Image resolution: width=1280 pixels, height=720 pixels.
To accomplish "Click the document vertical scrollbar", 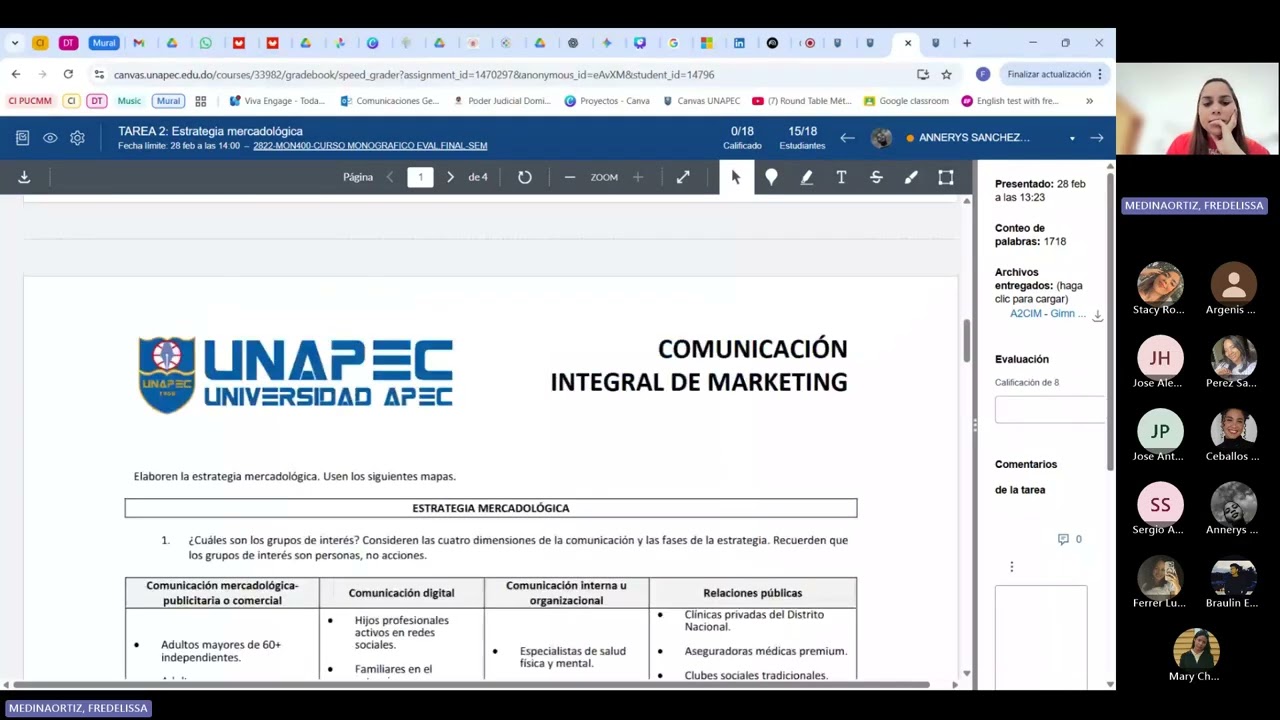I will coord(966,340).
